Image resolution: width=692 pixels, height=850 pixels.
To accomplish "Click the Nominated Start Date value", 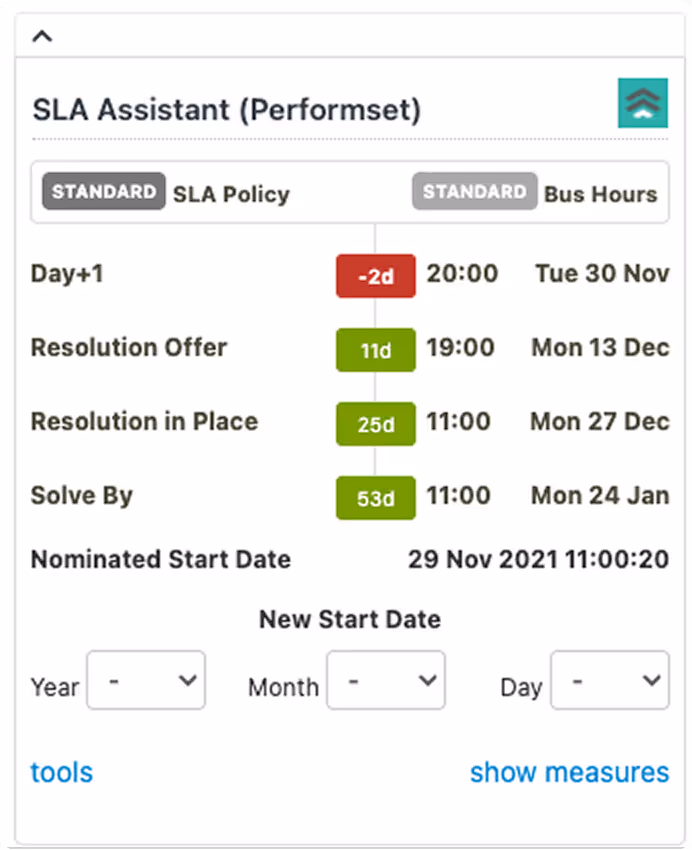I will coord(539,559).
